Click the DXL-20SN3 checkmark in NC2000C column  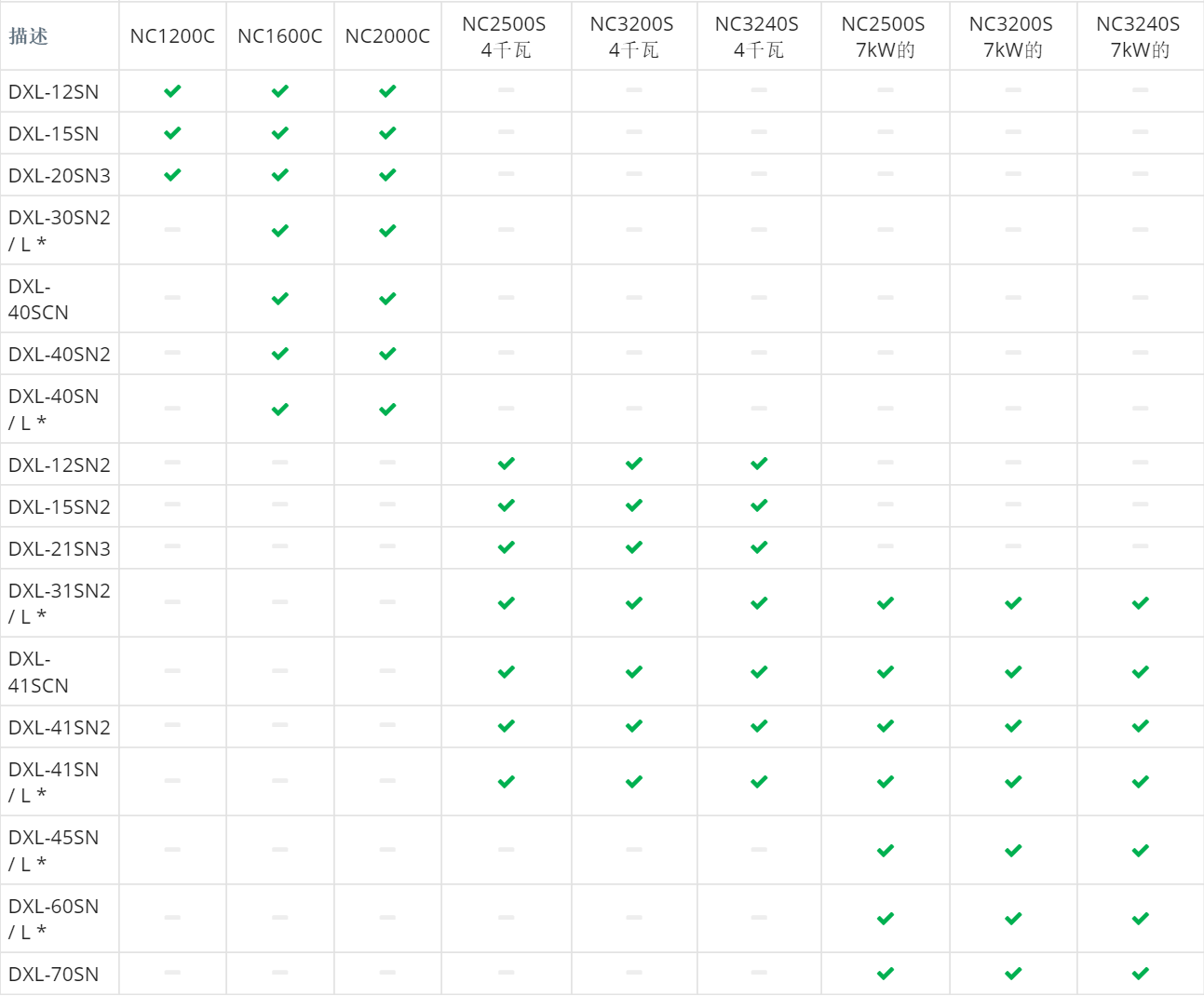387,175
